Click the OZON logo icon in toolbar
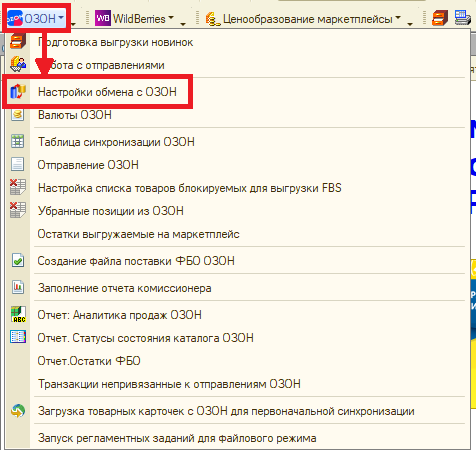This screenshot has width=476, height=450. point(15,18)
